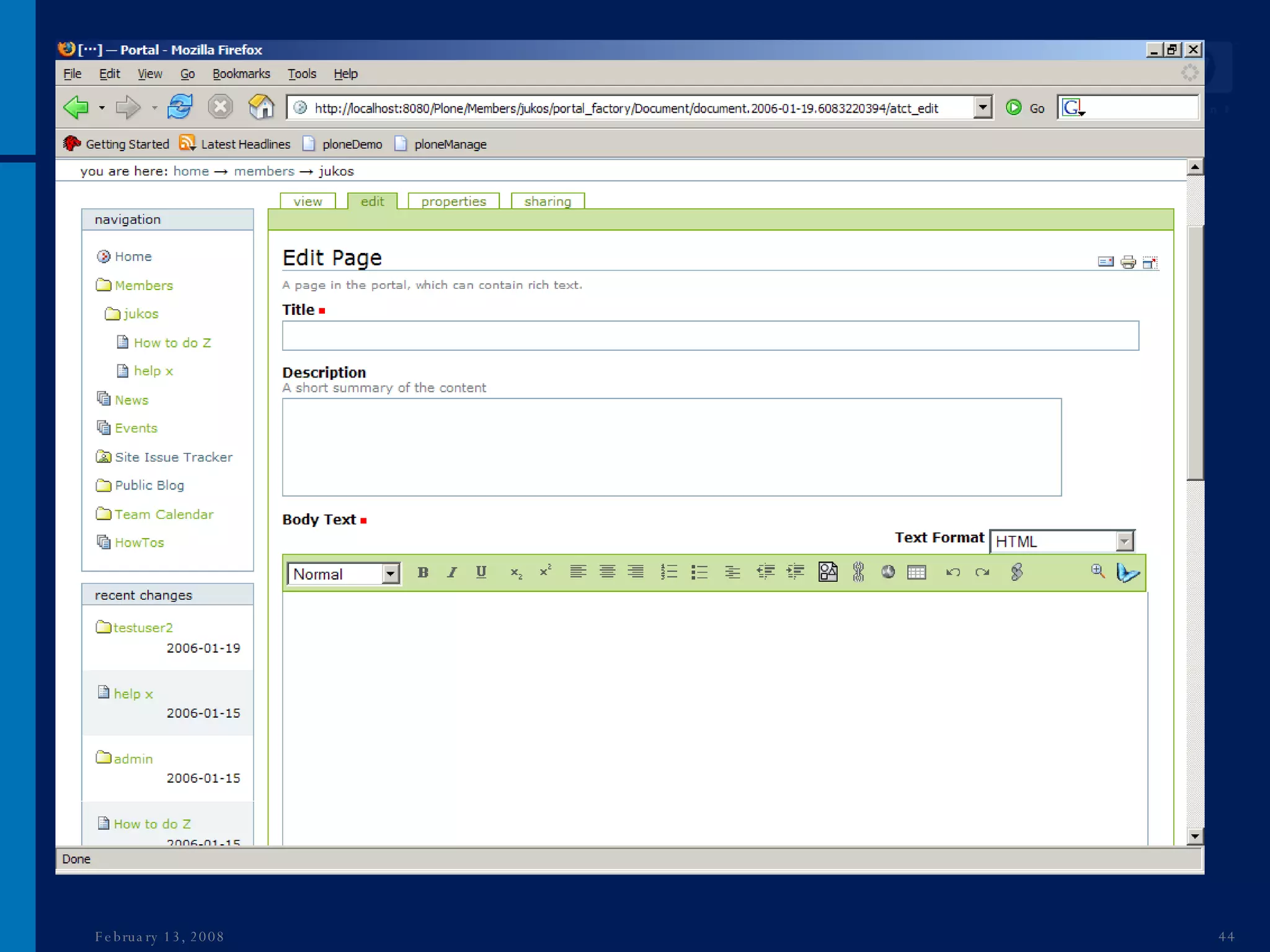Open the sharing tab
1270x952 pixels.
click(x=547, y=201)
